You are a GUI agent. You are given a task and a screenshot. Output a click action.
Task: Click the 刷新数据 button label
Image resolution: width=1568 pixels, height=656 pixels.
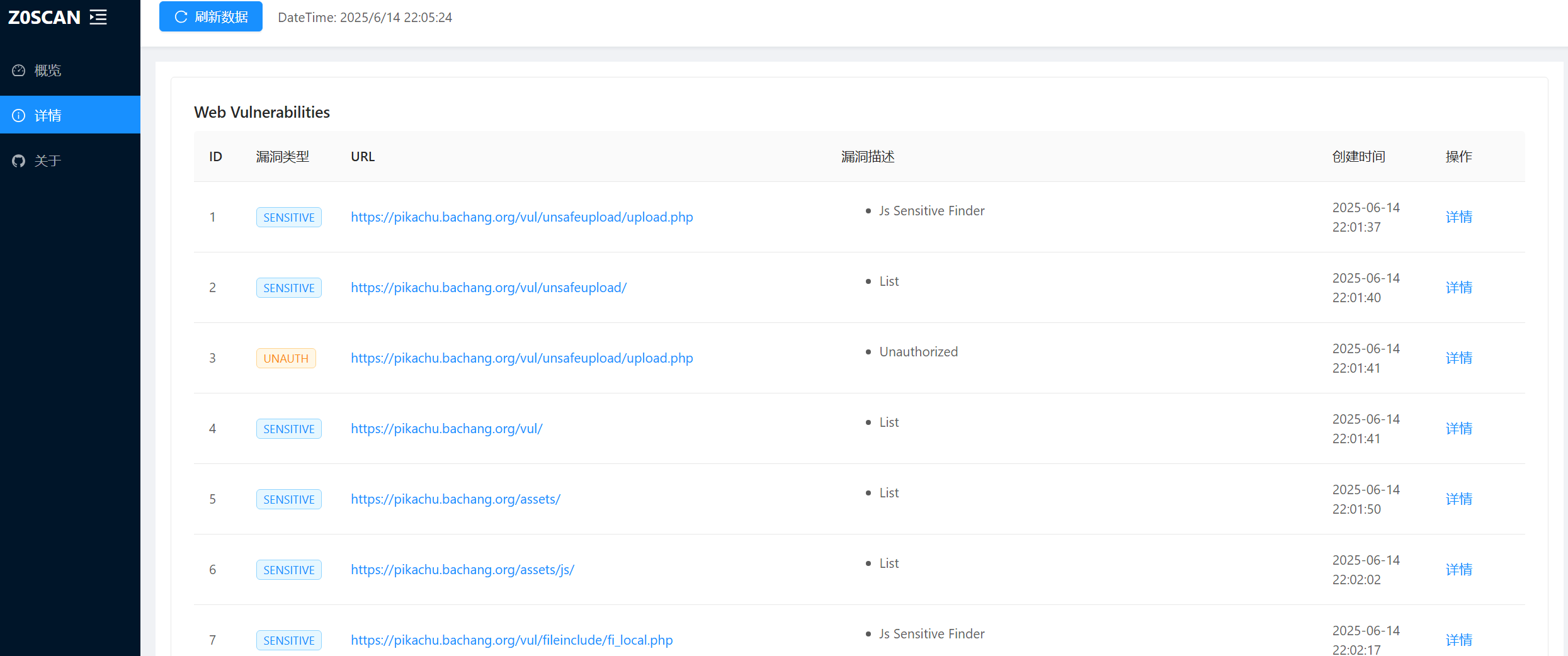click(221, 17)
